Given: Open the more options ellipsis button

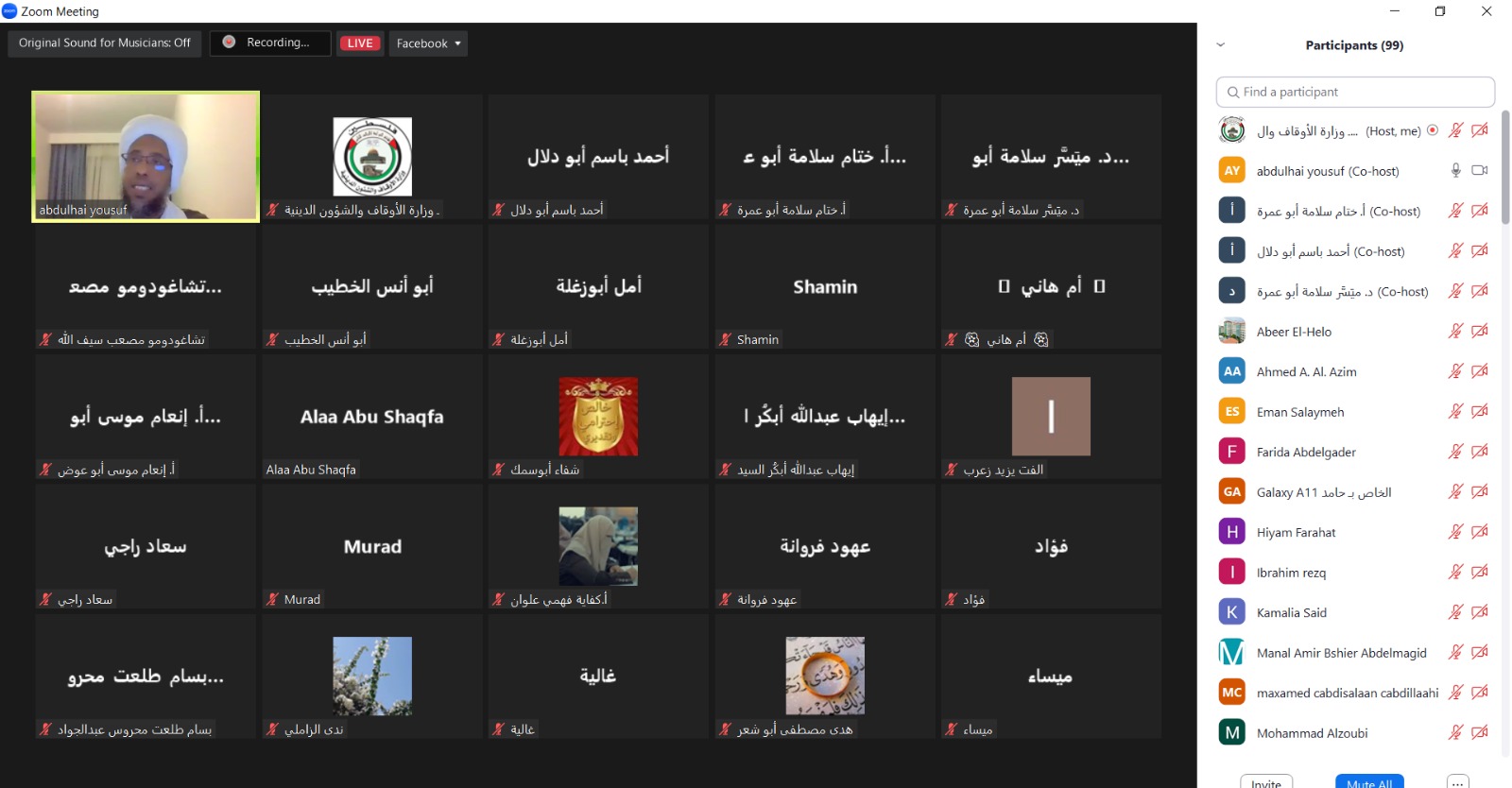Looking at the screenshot, I should (x=1458, y=781).
